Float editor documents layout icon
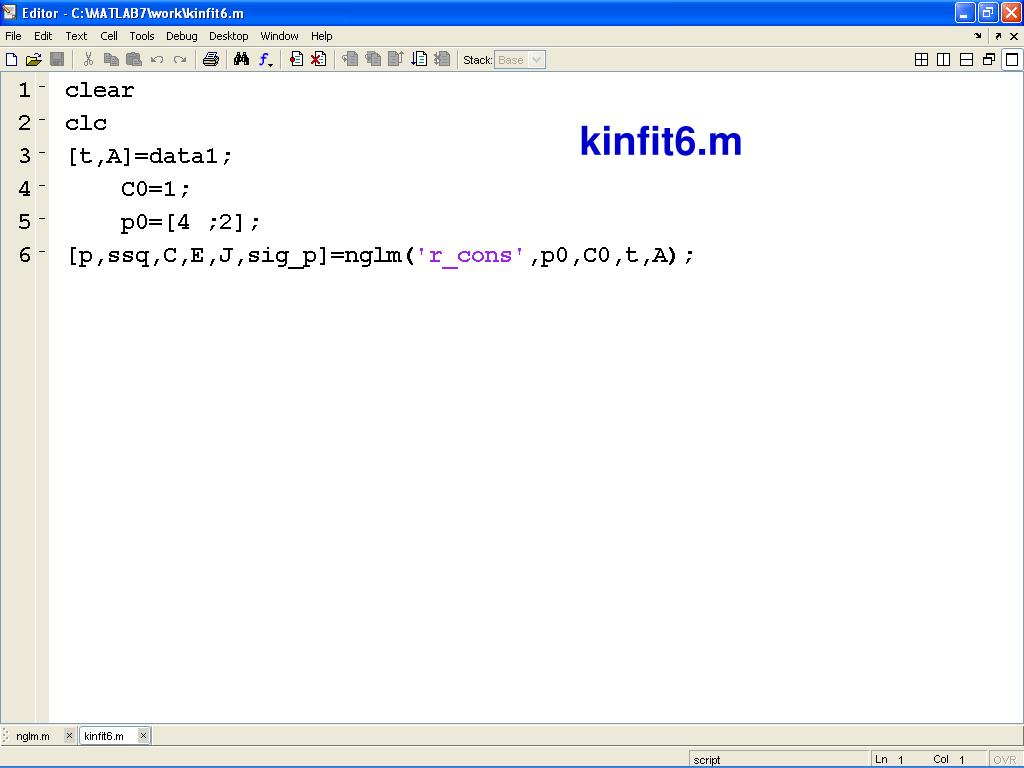 [989, 60]
